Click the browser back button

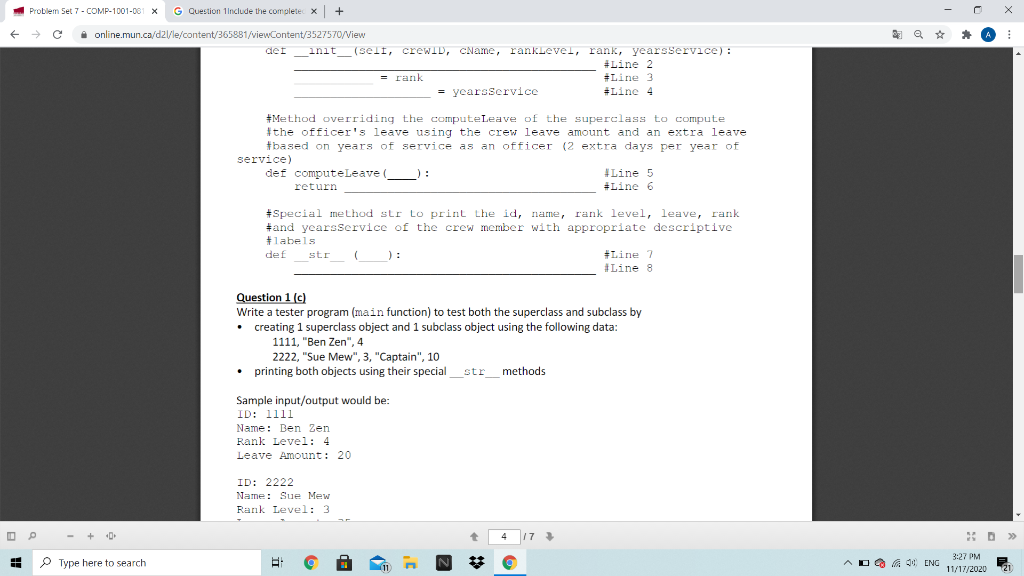15,33
